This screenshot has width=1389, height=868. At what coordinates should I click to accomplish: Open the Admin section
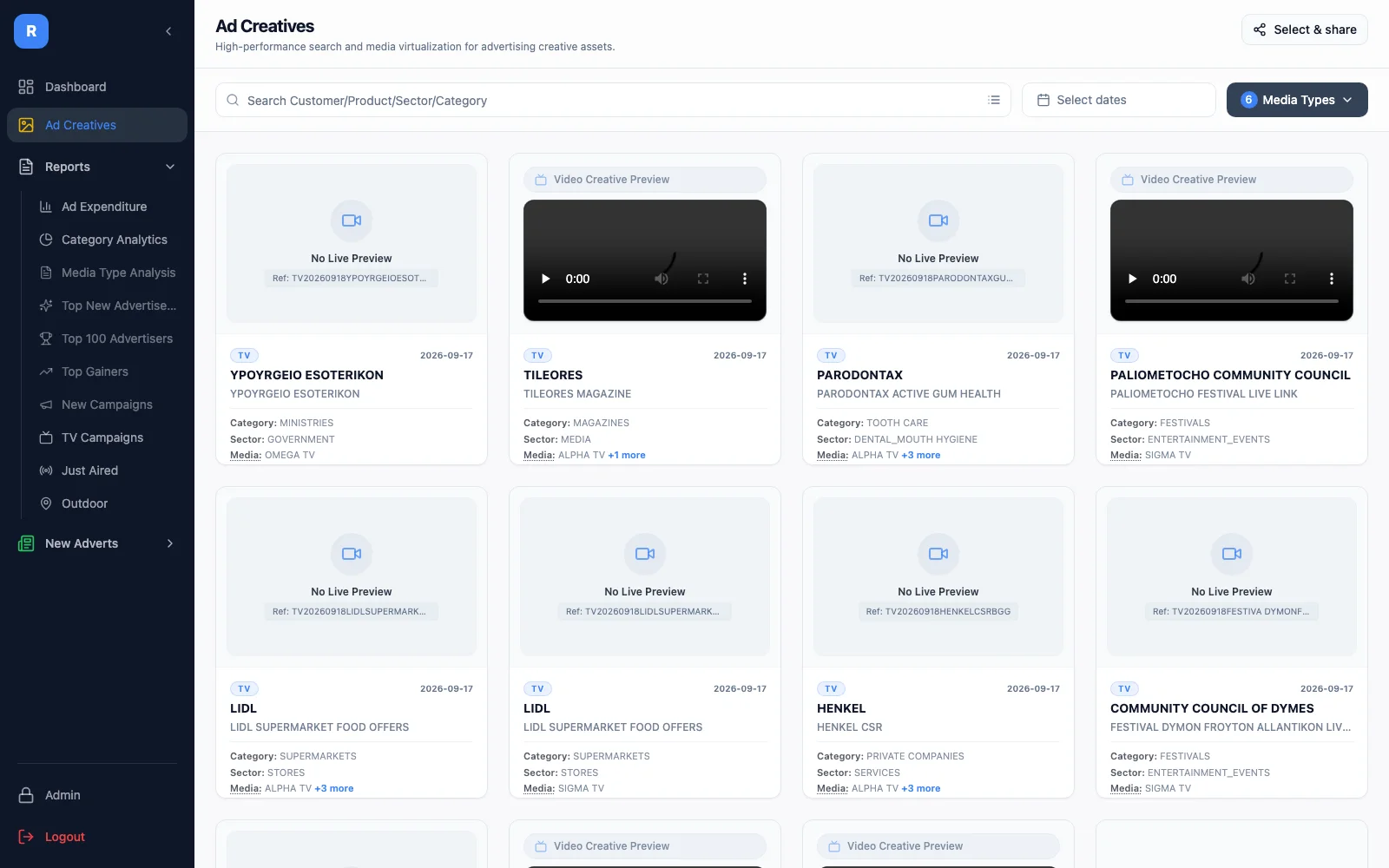coord(97,795)
